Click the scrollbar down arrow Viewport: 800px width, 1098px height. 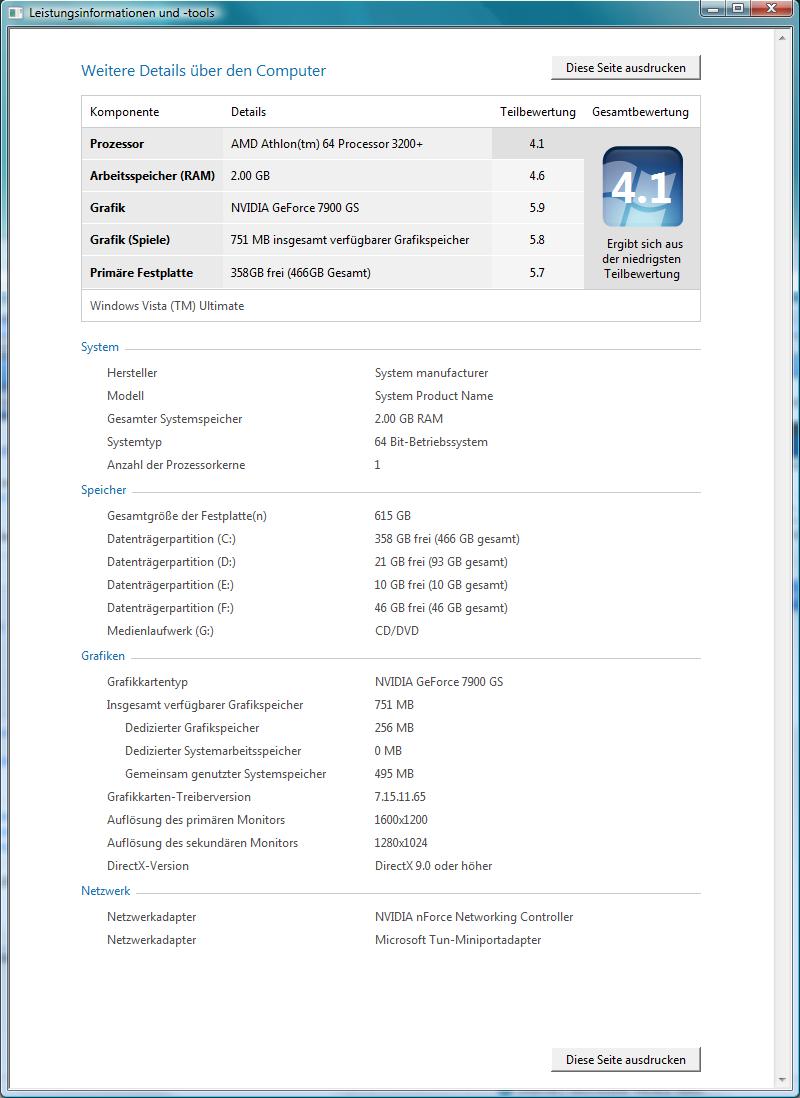[x=782, y=1080]
